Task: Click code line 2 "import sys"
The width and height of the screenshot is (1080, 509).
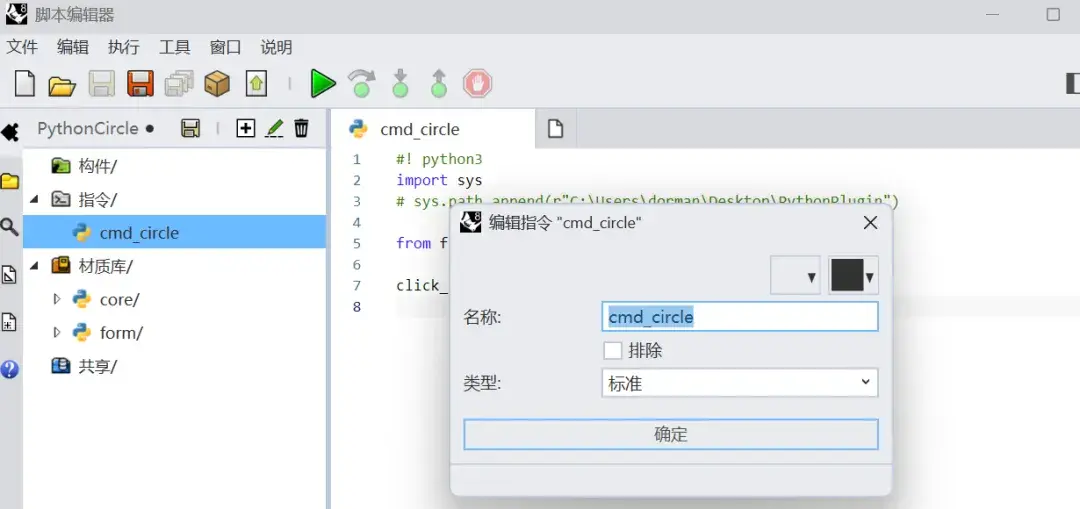Action: pos(439,180)
